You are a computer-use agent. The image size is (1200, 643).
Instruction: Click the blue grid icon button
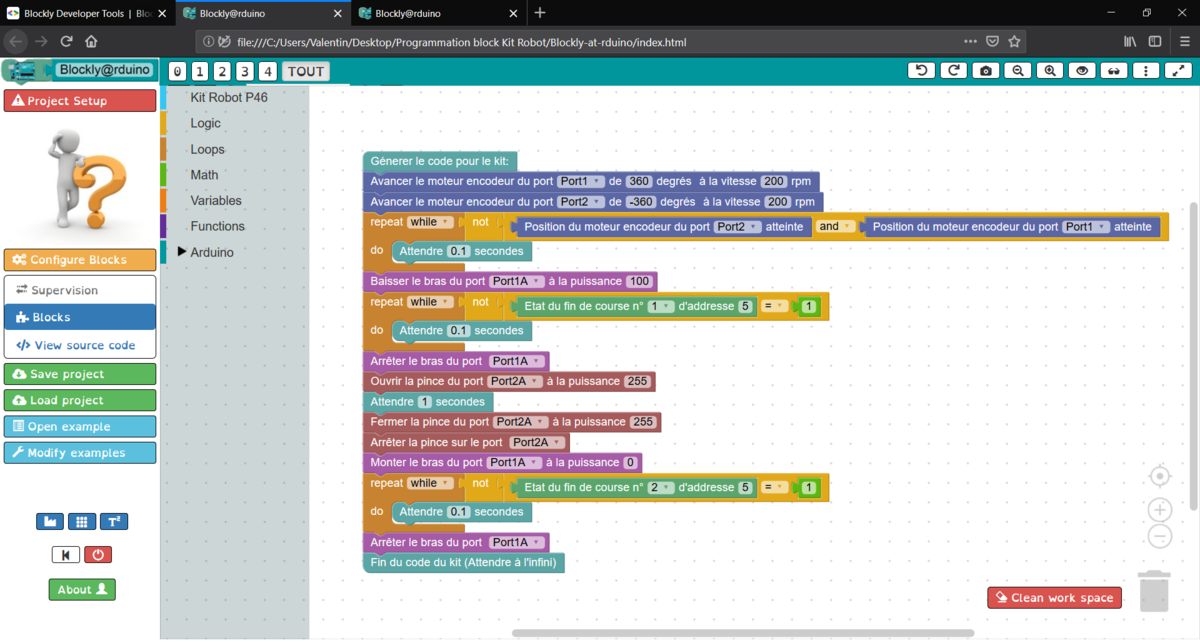82,521
